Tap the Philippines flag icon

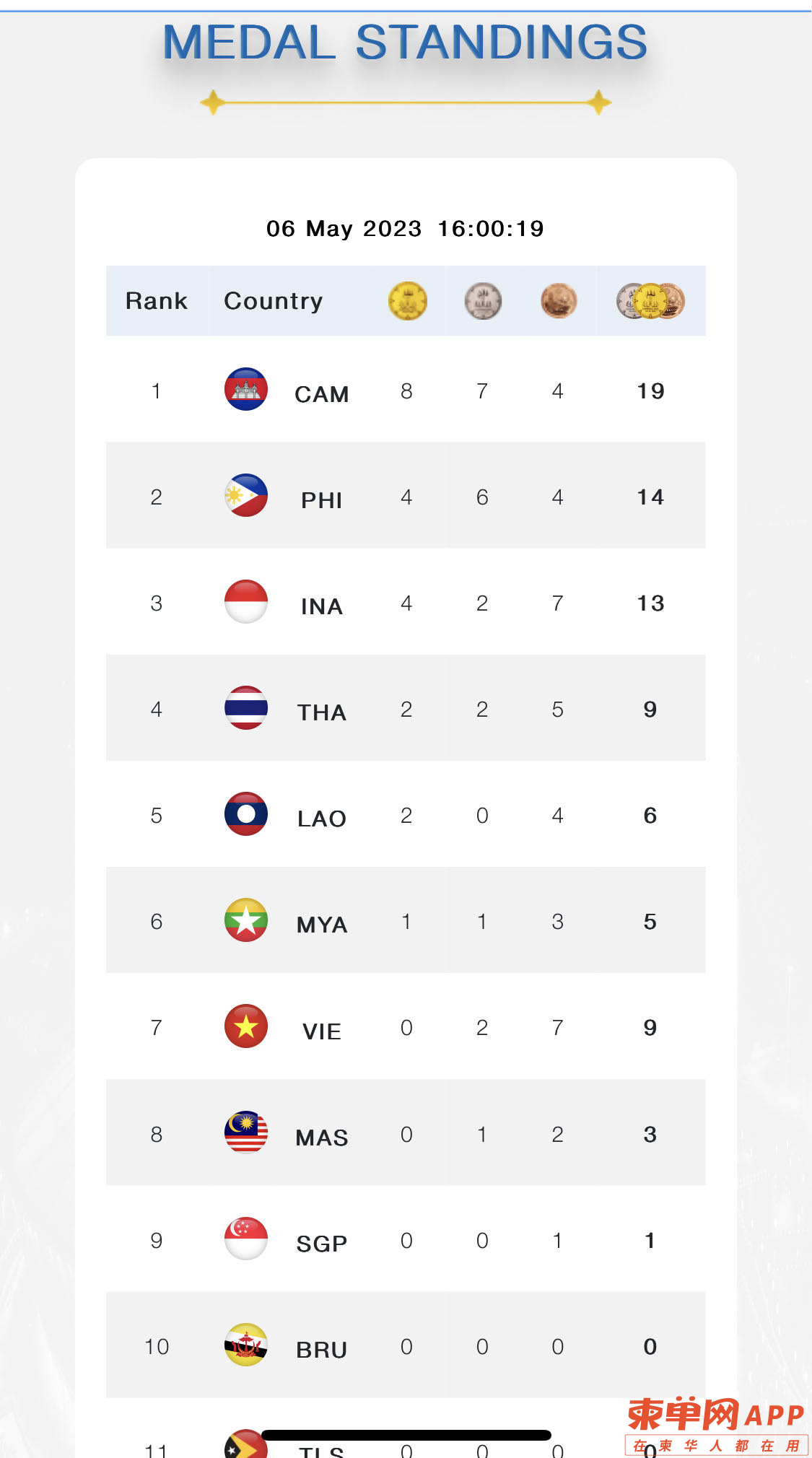246,495
